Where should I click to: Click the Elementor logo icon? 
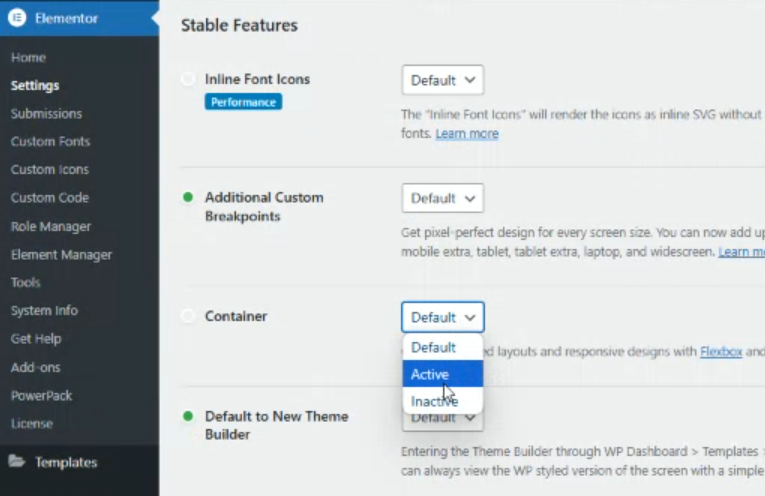pos(17,18)
